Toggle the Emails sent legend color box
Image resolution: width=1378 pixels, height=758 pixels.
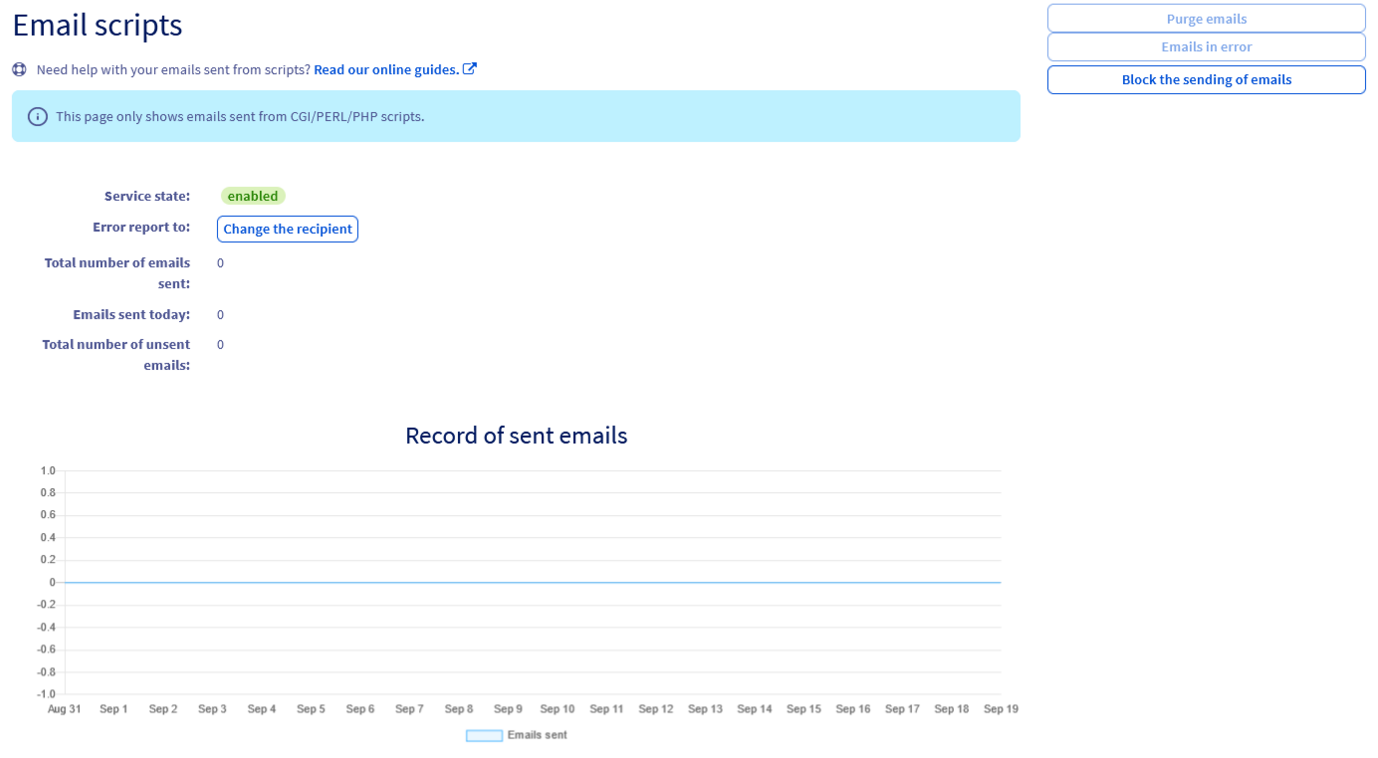coord(484,735)
